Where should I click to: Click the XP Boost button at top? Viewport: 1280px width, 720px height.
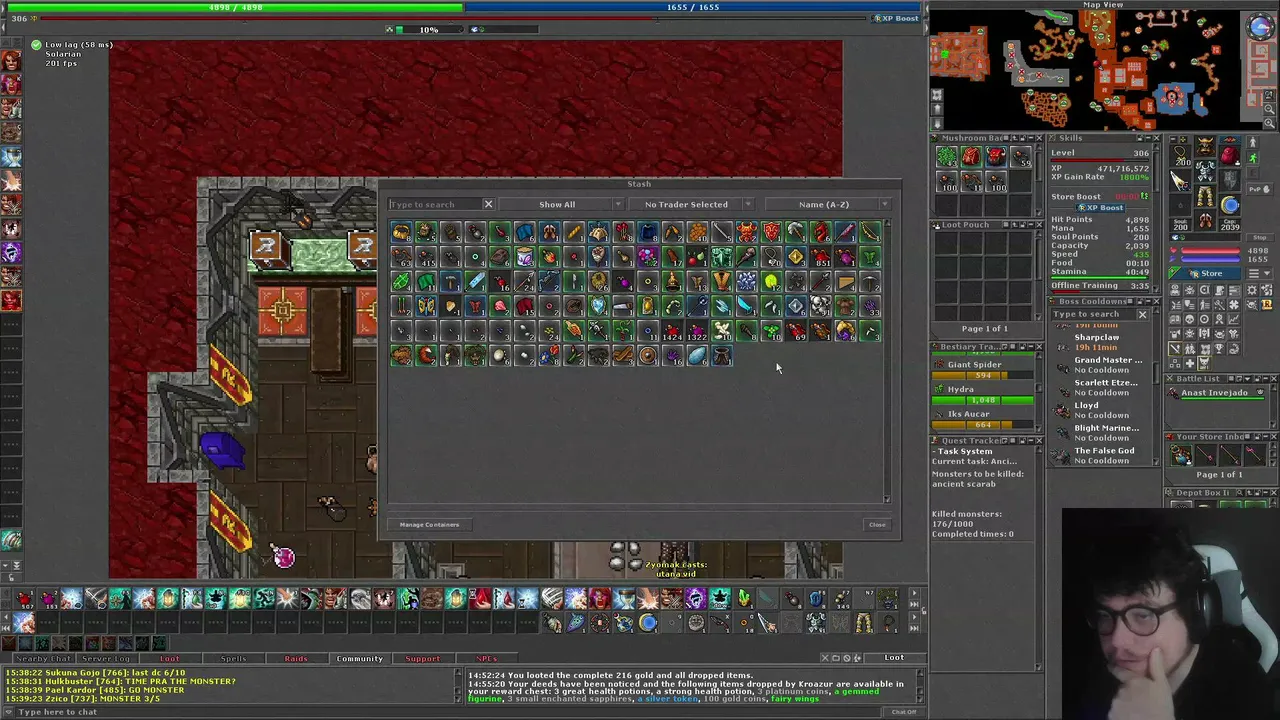click(x=896, y=18)
